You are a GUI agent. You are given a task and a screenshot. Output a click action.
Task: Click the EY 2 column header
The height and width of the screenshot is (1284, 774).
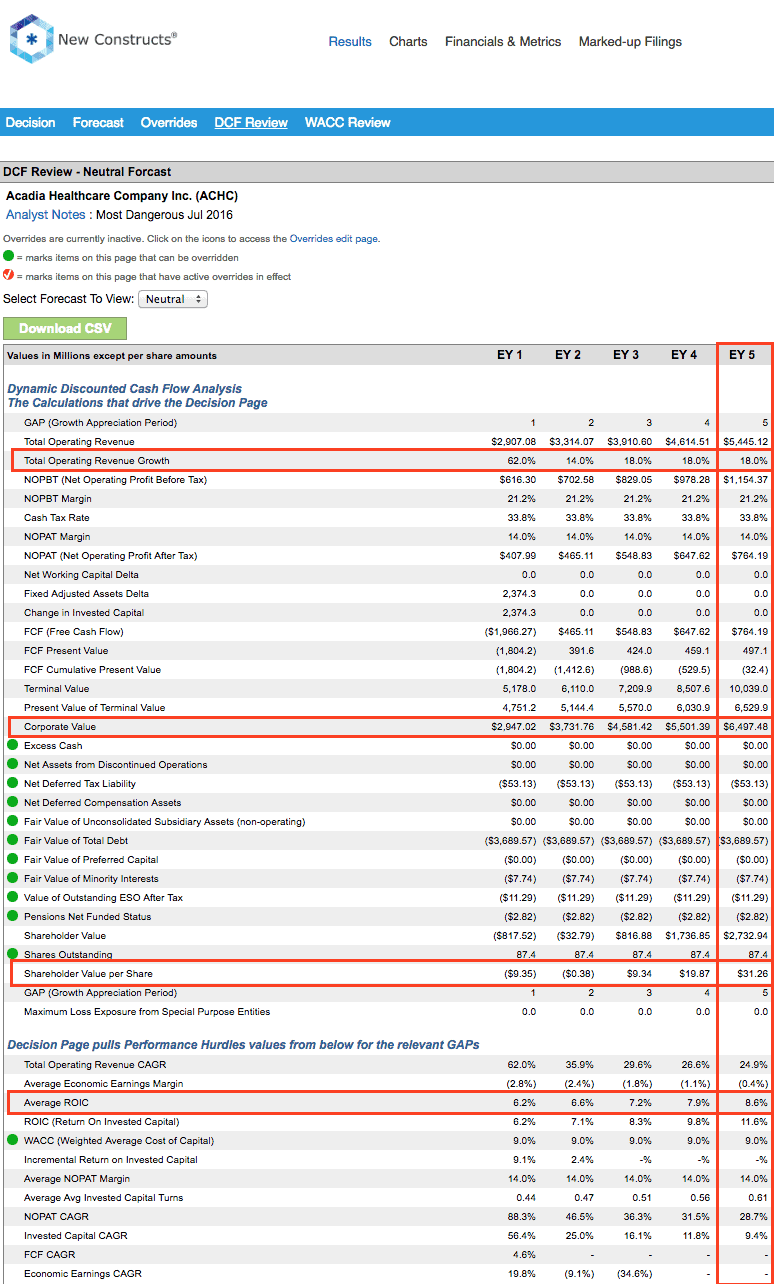pos(568,355)
